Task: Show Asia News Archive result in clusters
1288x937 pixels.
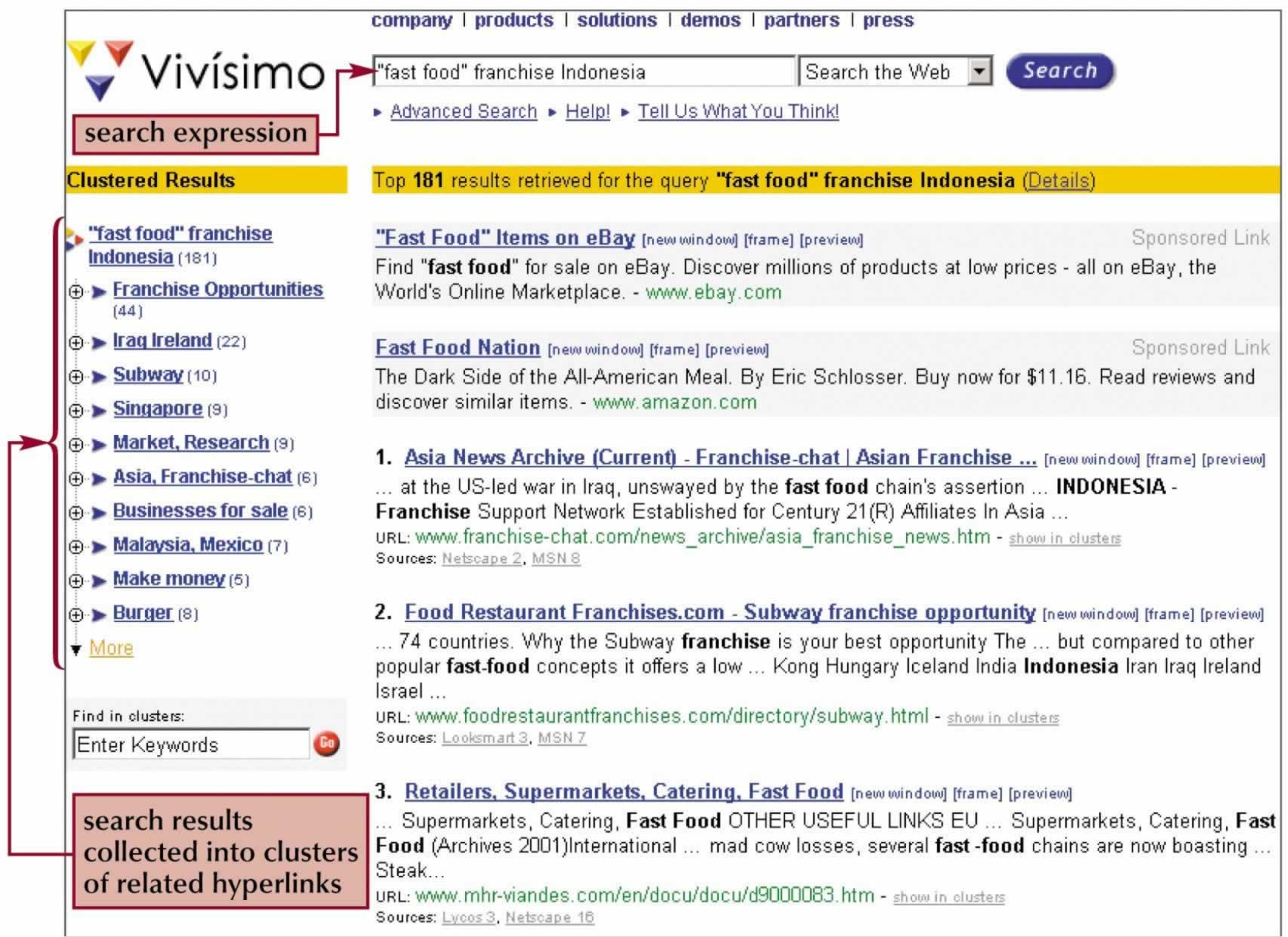Action: click(1065, 538)
